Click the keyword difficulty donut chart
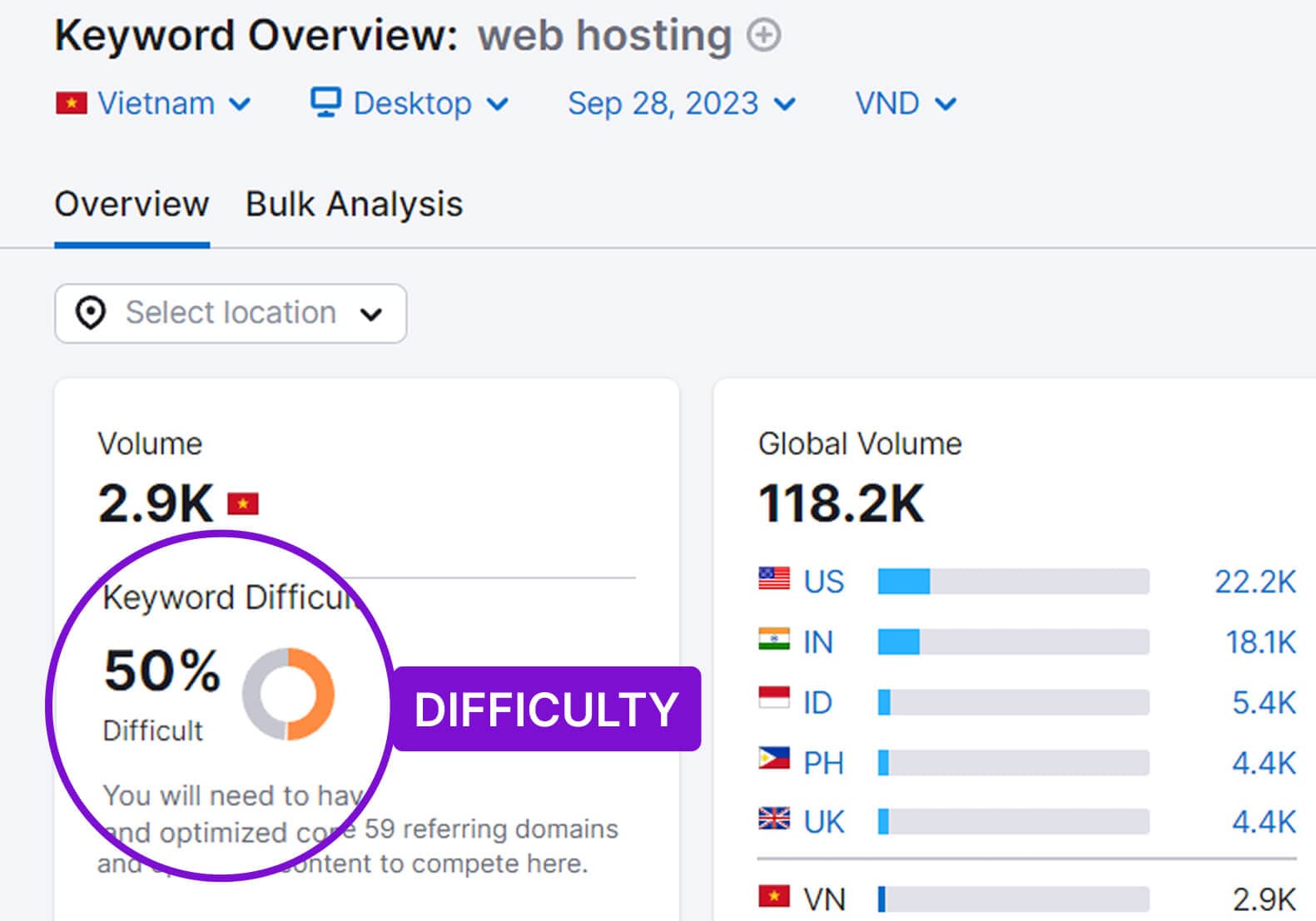This screenshot has width=1316, height=921. click(x=288, y=694)
